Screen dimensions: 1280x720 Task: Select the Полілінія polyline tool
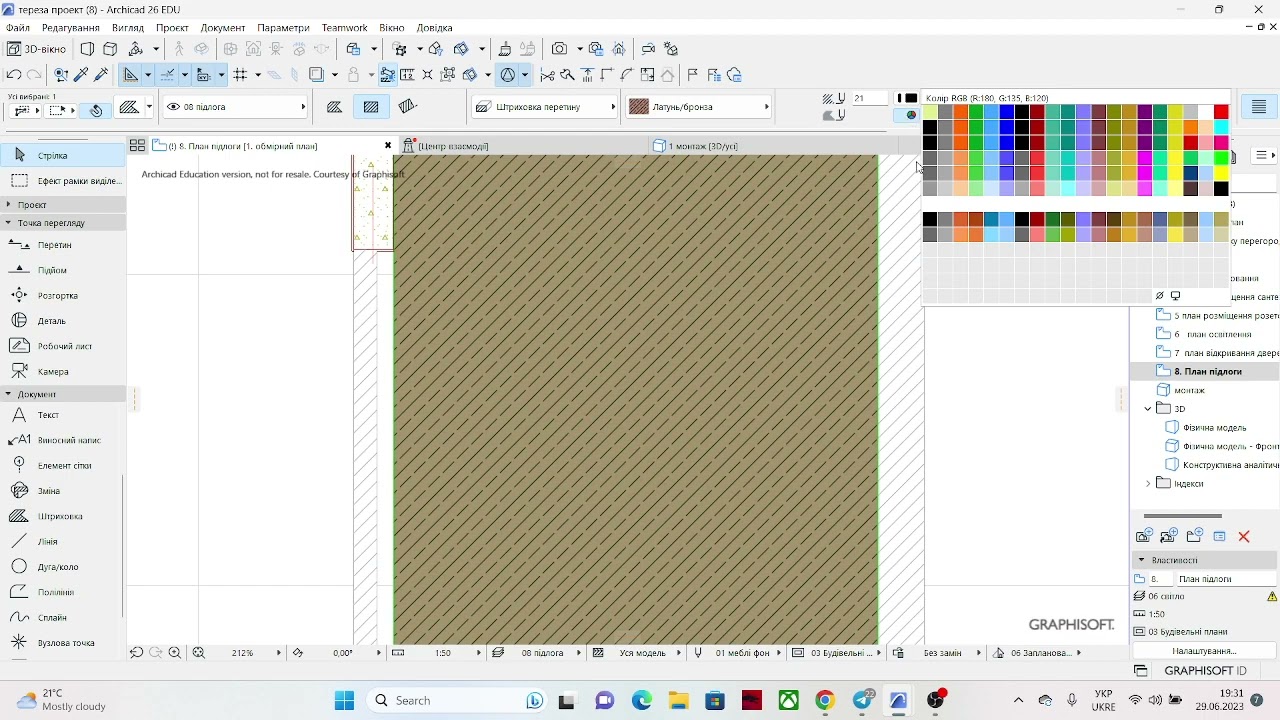pyautogui.click(x=63, y=592)
